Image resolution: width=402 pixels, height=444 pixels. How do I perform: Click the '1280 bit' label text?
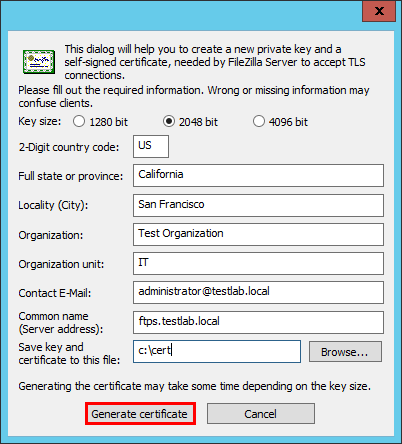tap(108, 122)
